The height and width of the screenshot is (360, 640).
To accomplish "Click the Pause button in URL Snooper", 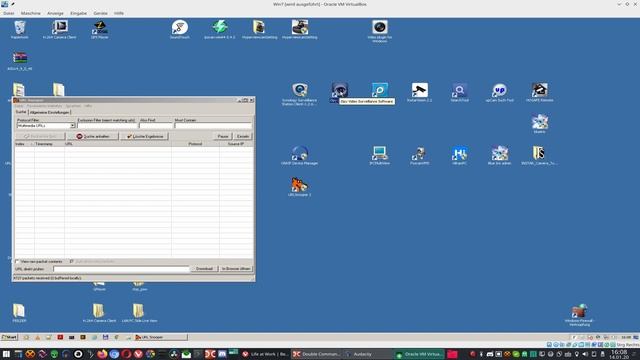I will (x=223, y=136).
